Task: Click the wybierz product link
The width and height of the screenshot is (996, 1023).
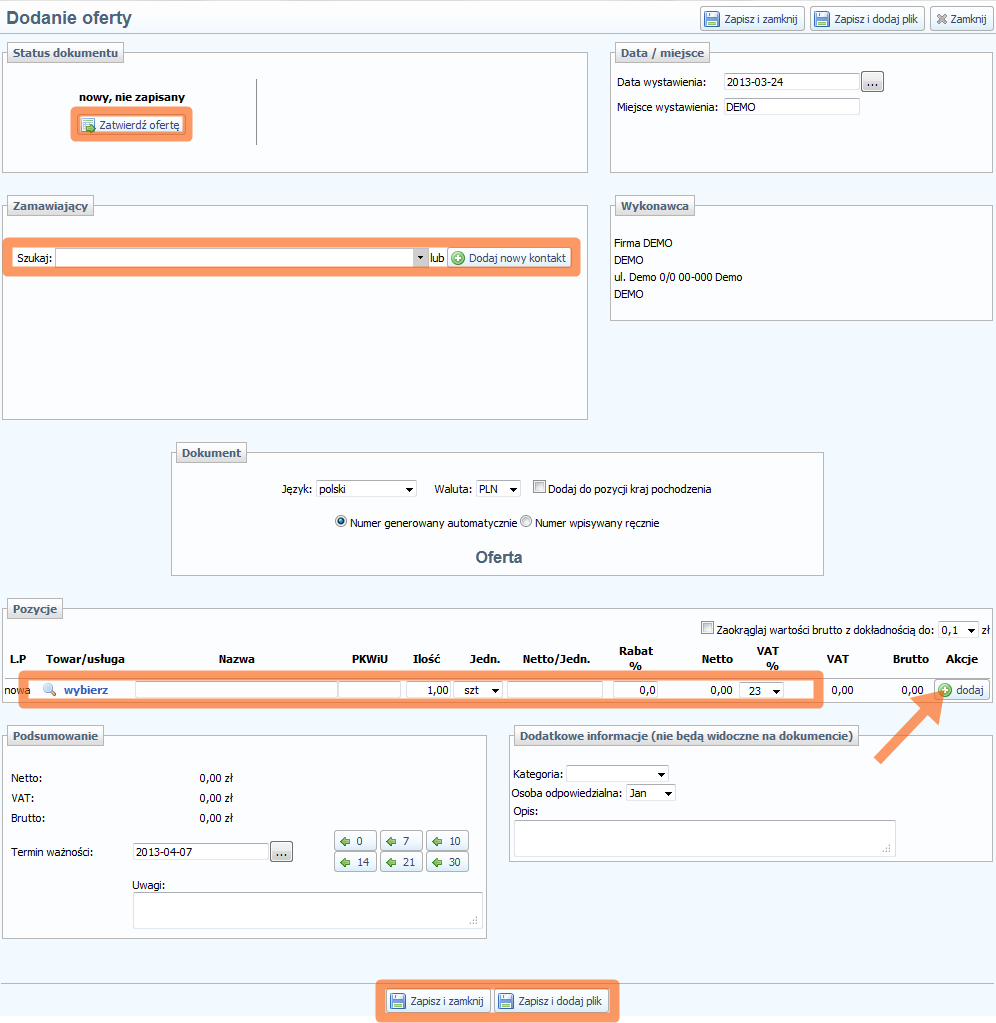Action: point(86,690)
